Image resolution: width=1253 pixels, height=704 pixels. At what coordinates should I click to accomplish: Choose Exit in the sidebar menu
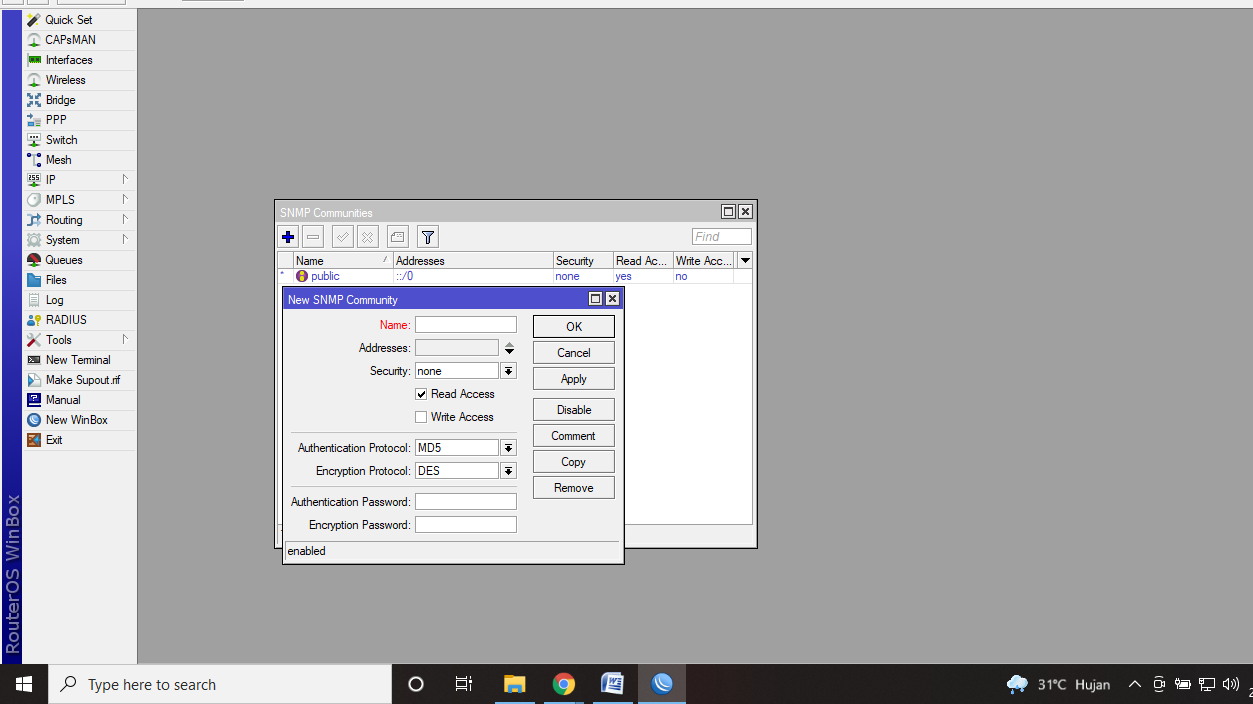coord(79,440)
